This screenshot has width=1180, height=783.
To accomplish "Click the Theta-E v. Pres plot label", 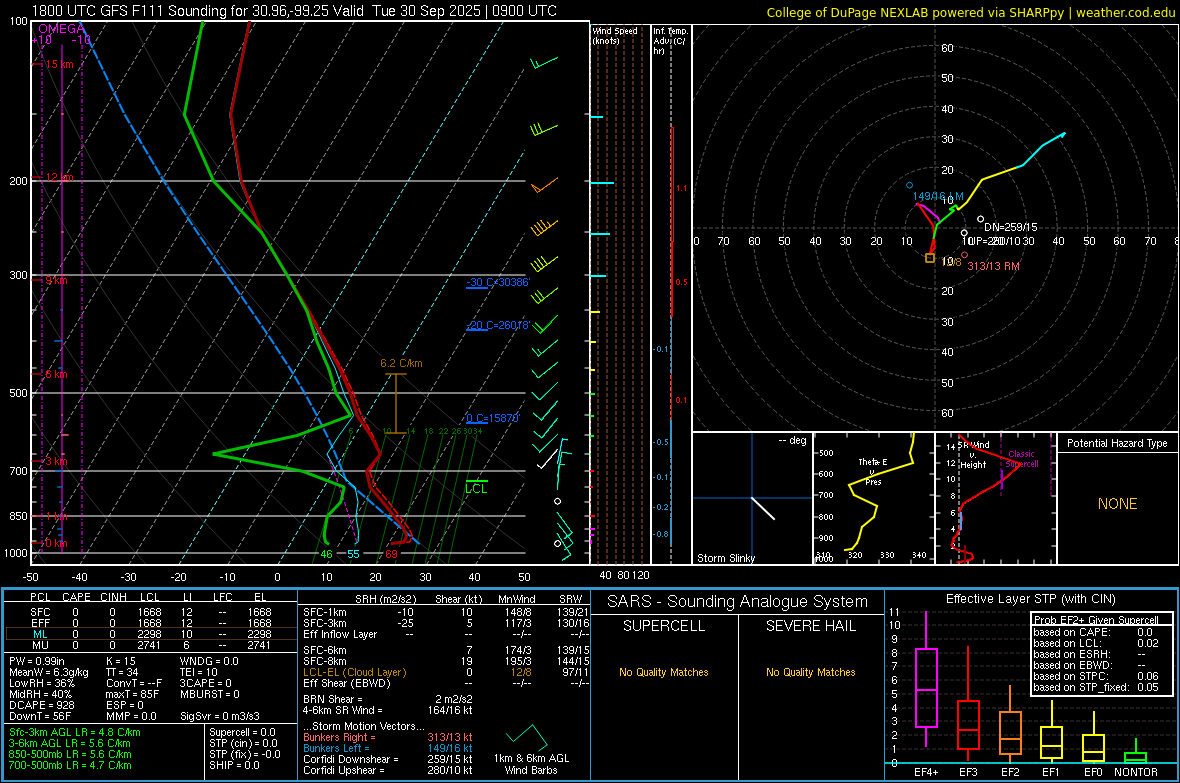I will (x=873, y=471).
